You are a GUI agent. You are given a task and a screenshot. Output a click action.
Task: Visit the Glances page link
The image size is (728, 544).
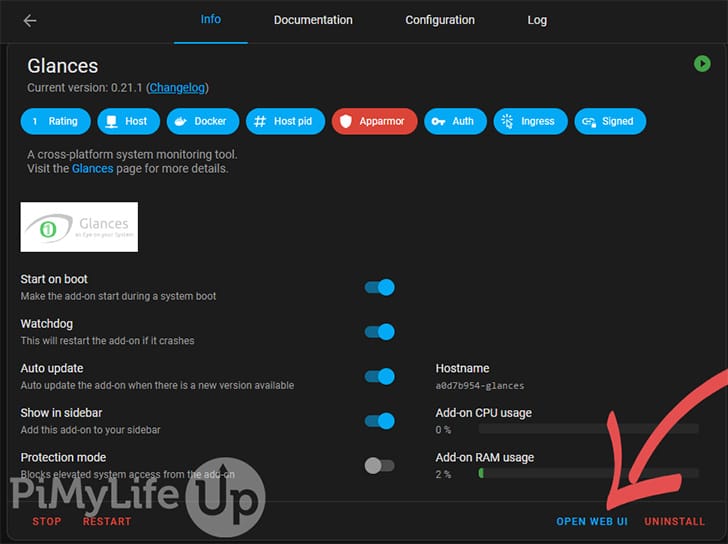coord(92,168)
